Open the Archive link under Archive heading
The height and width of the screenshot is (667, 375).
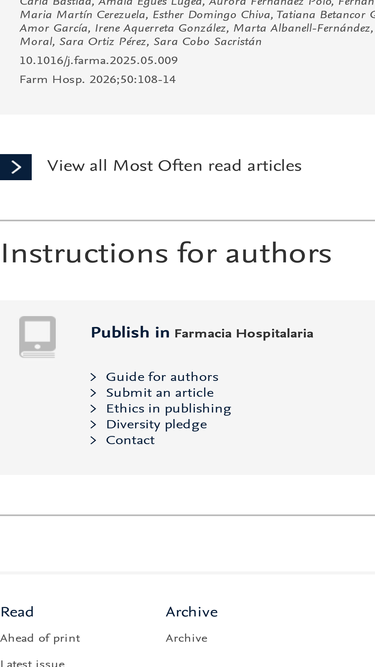pos(187,638)
